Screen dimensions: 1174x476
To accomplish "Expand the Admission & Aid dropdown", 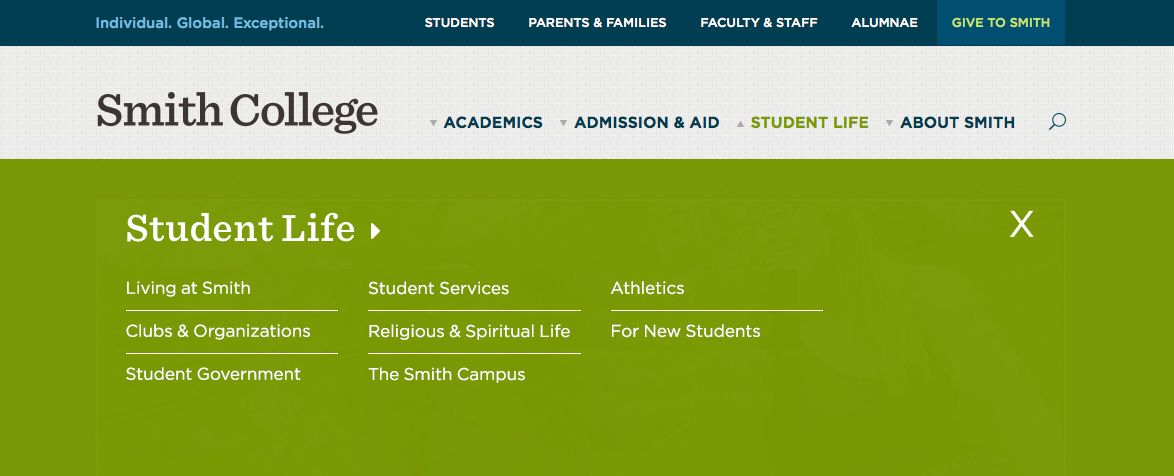I will (x=646, y=123).
